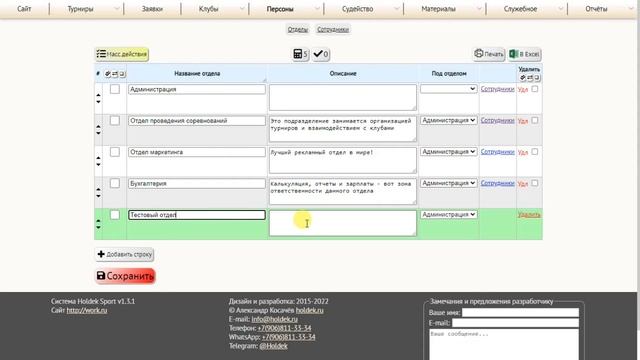The height and width of the screenshot is (360, 640).
Task: Move Отдел проведения соревнований row up
Action: tap(98, 127)
